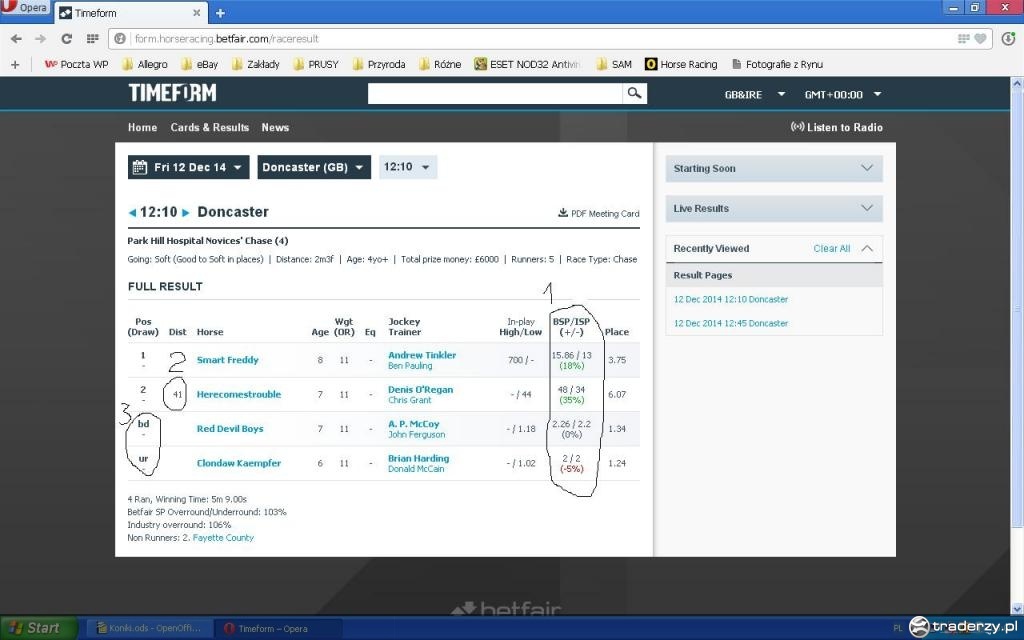The width and height of the screenshot is (1024, 640).
Task: Click the Opera menu button
Action: (25, 8)
